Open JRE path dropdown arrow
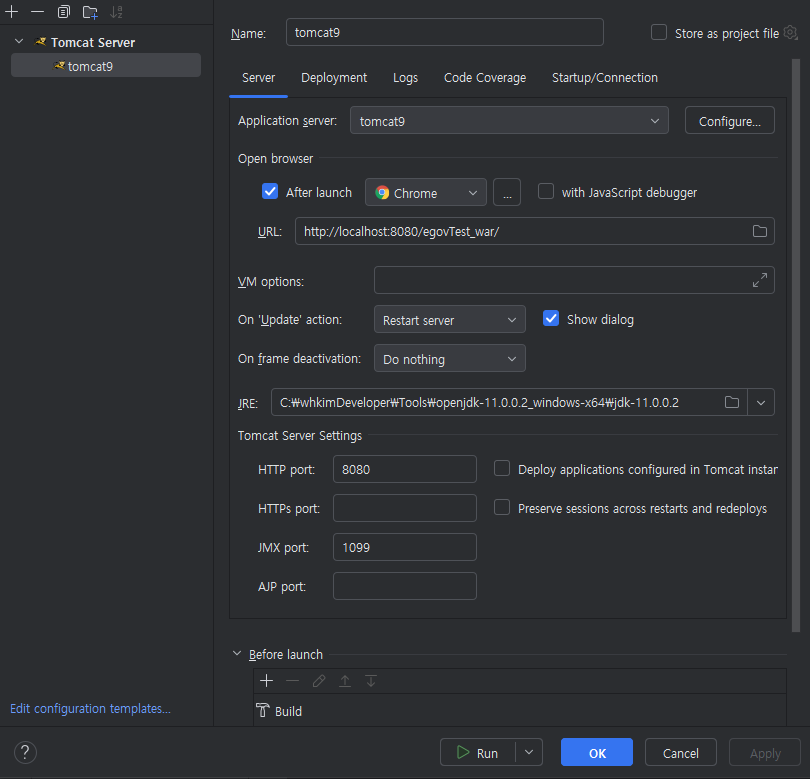 (761, 402)
